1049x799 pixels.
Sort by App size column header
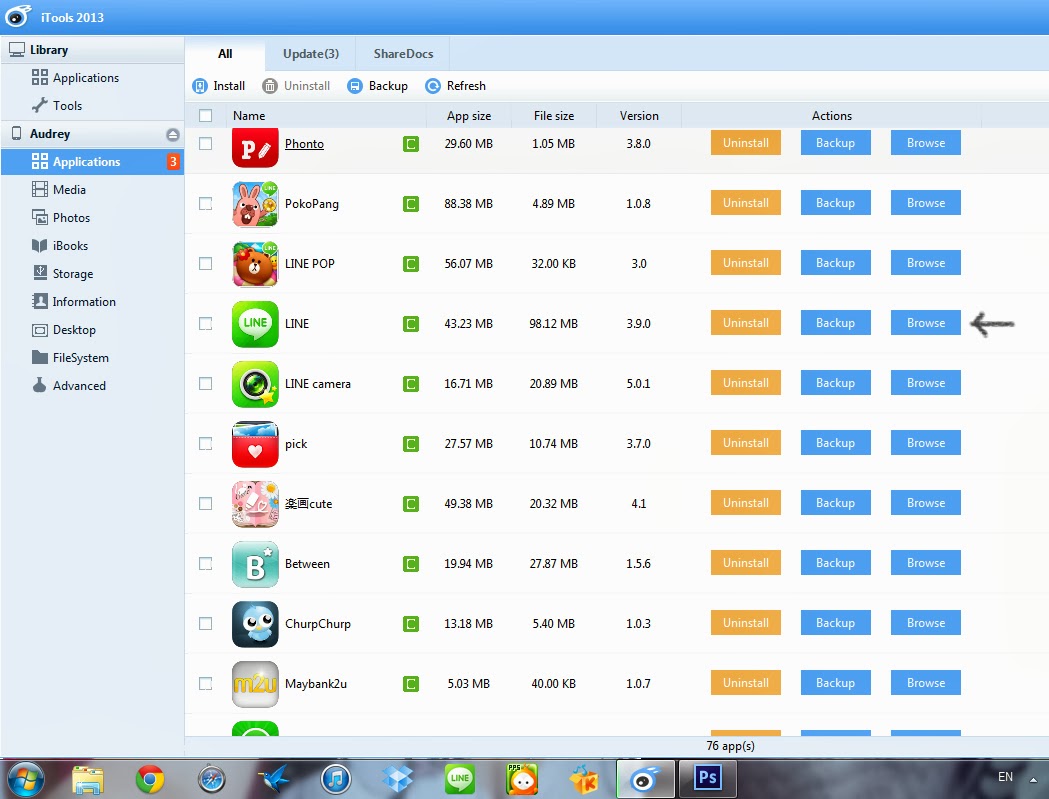469,116
